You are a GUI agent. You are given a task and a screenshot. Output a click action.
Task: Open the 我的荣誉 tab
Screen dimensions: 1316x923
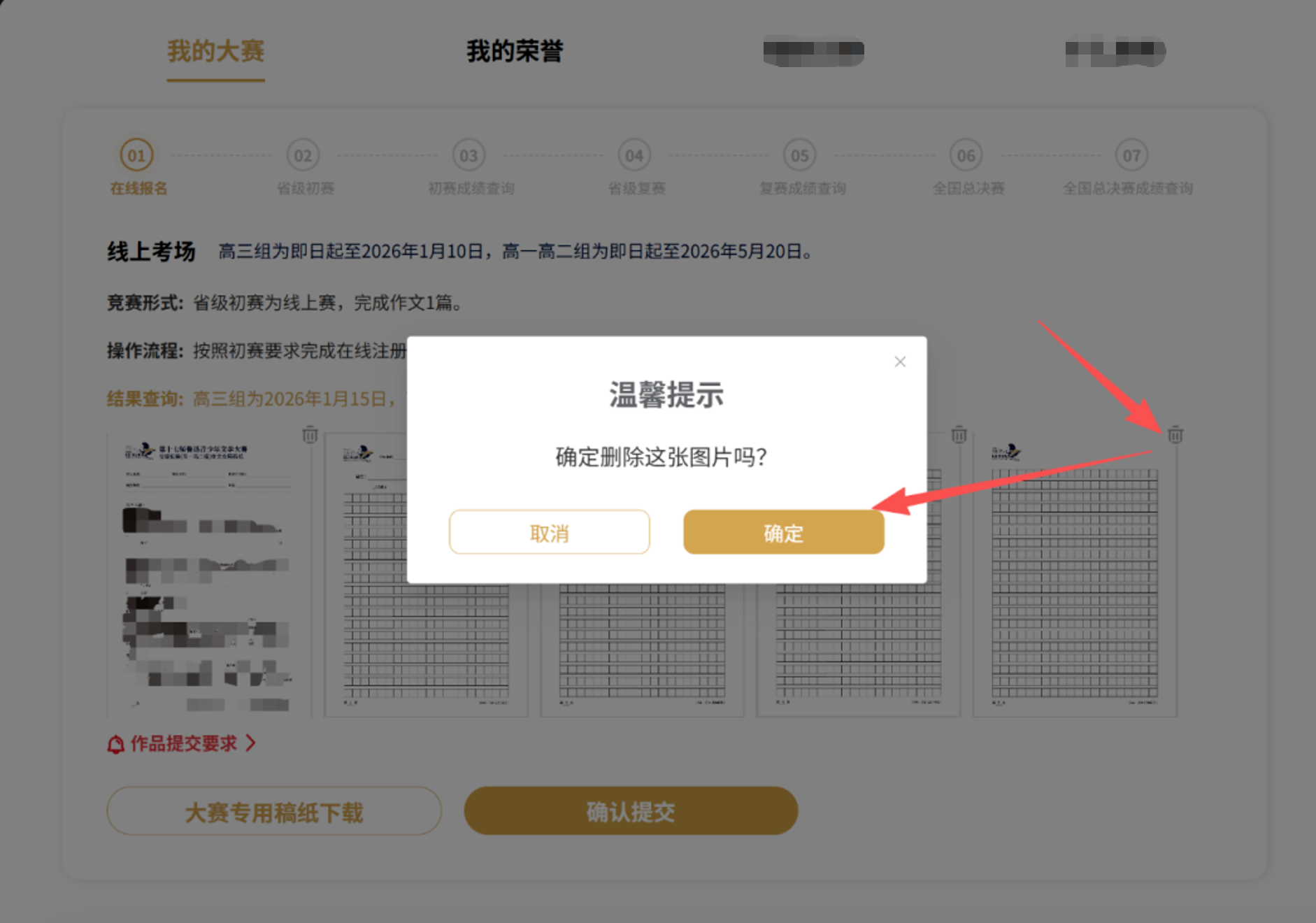(515, 51)
